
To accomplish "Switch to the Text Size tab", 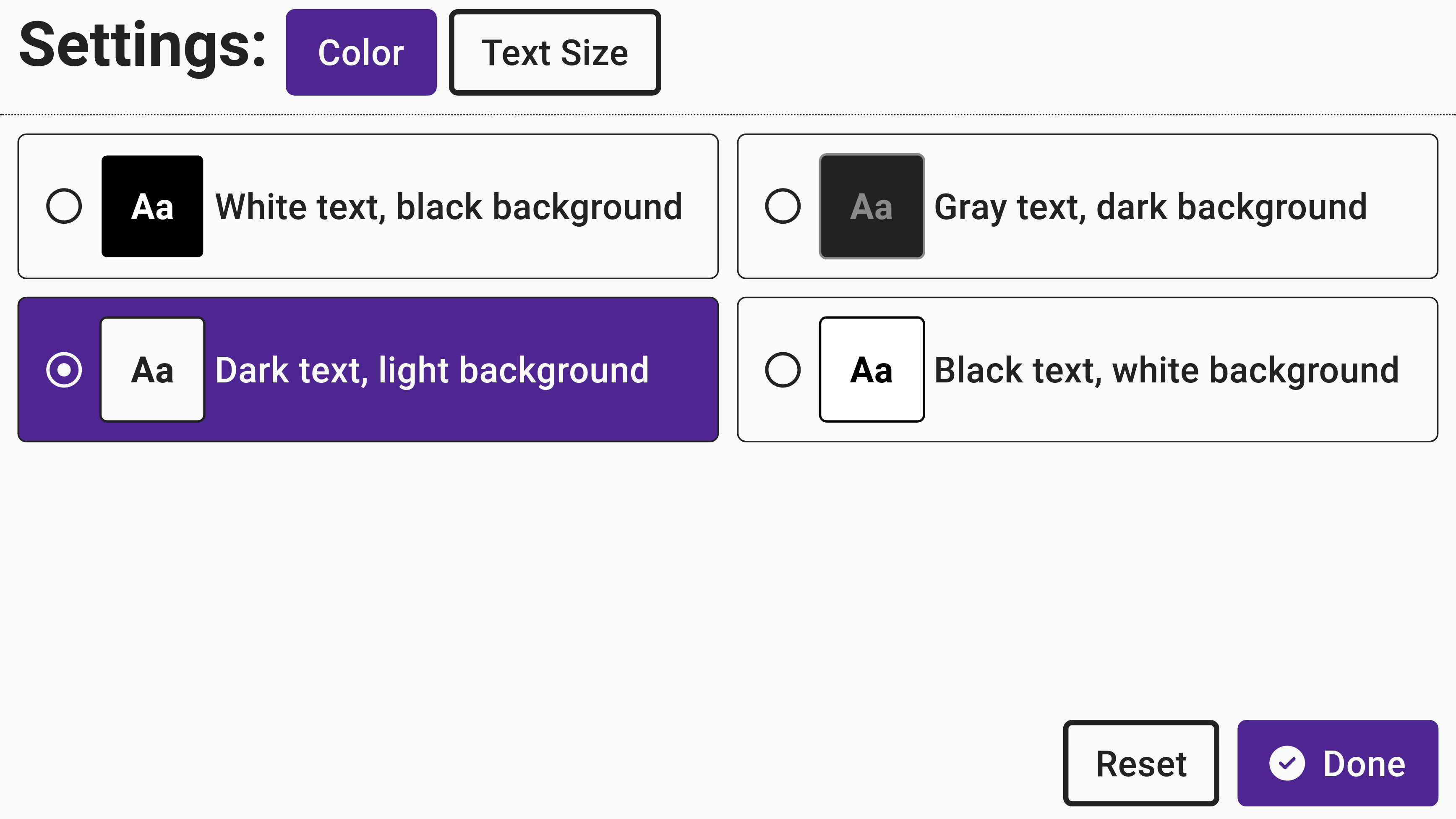I will tap(554, 52).
